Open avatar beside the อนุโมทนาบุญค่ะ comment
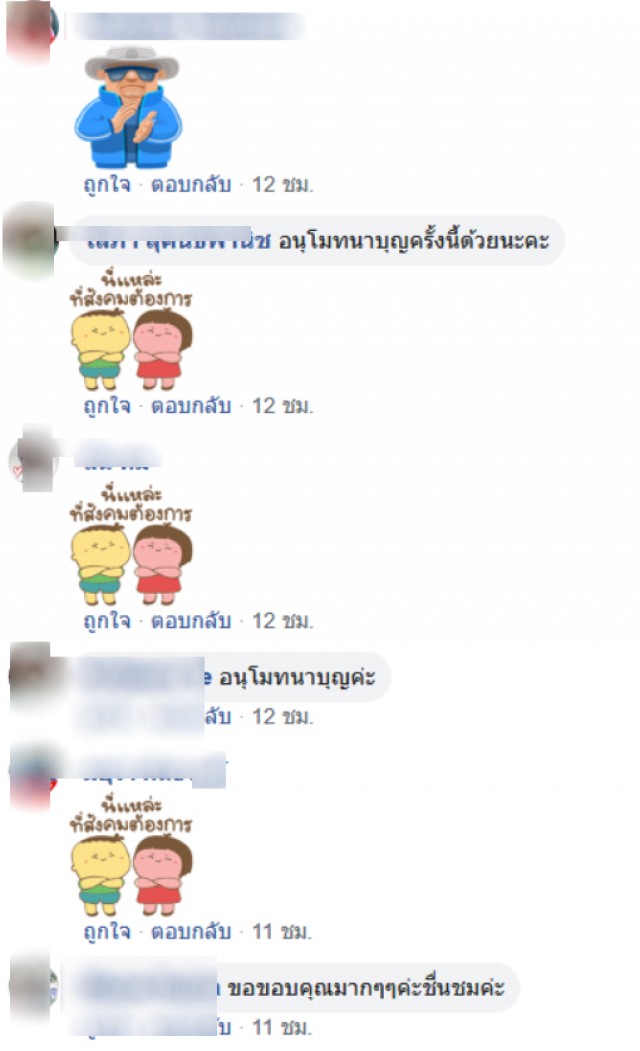The image size is (640, 1051). [31, 674]
